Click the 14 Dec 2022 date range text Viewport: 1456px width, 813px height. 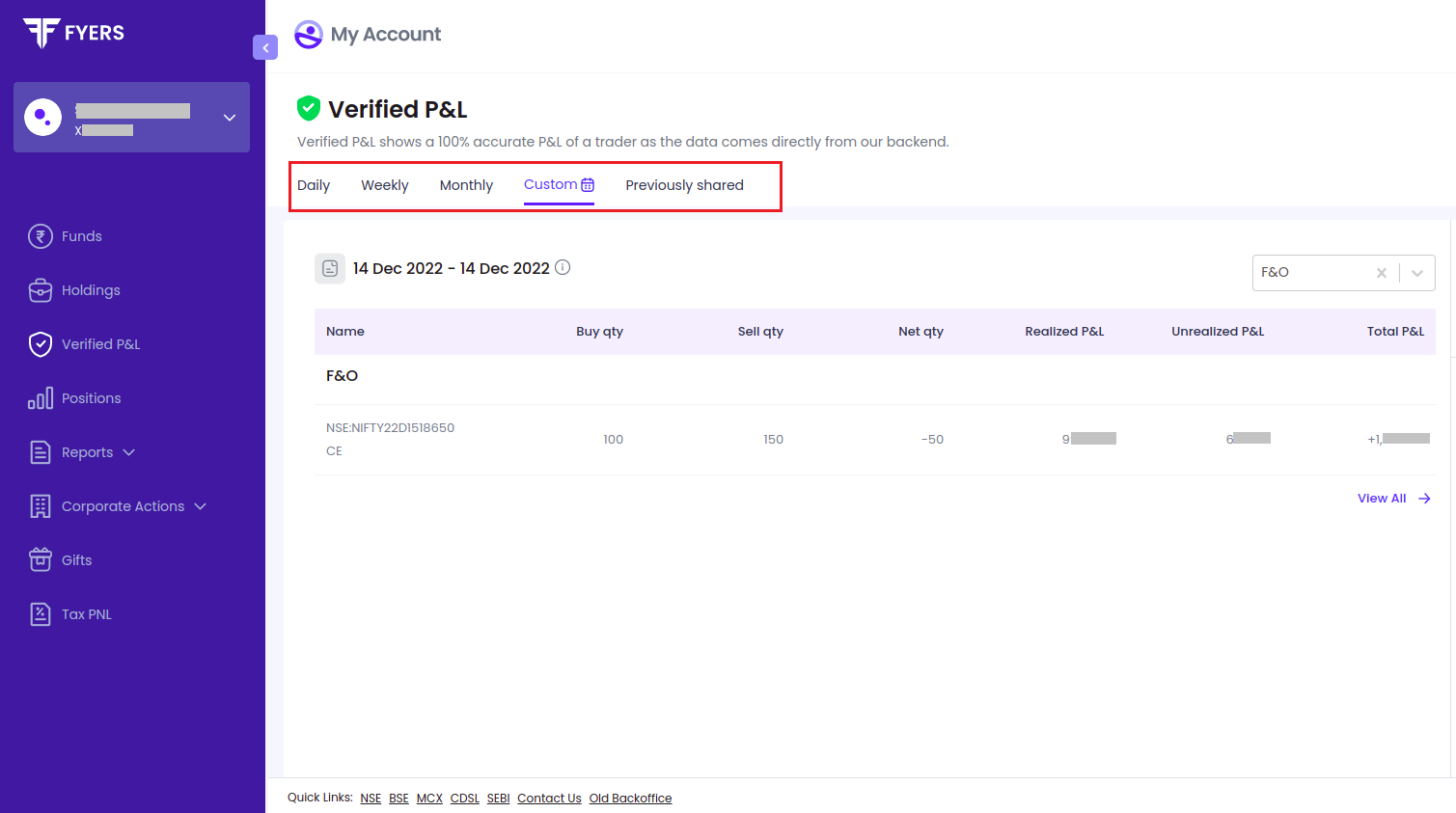(x=451, y=268)
